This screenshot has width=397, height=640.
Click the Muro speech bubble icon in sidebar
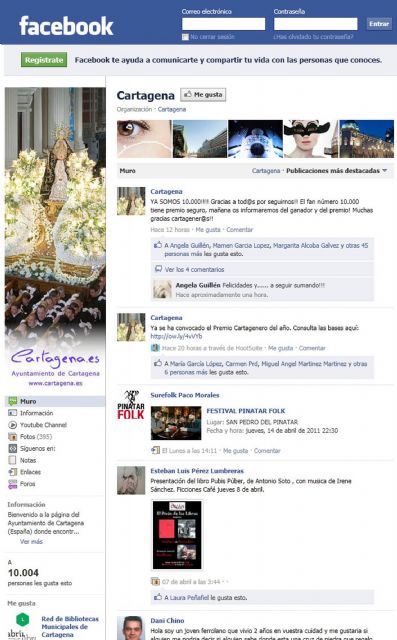(x=13, y=401)
